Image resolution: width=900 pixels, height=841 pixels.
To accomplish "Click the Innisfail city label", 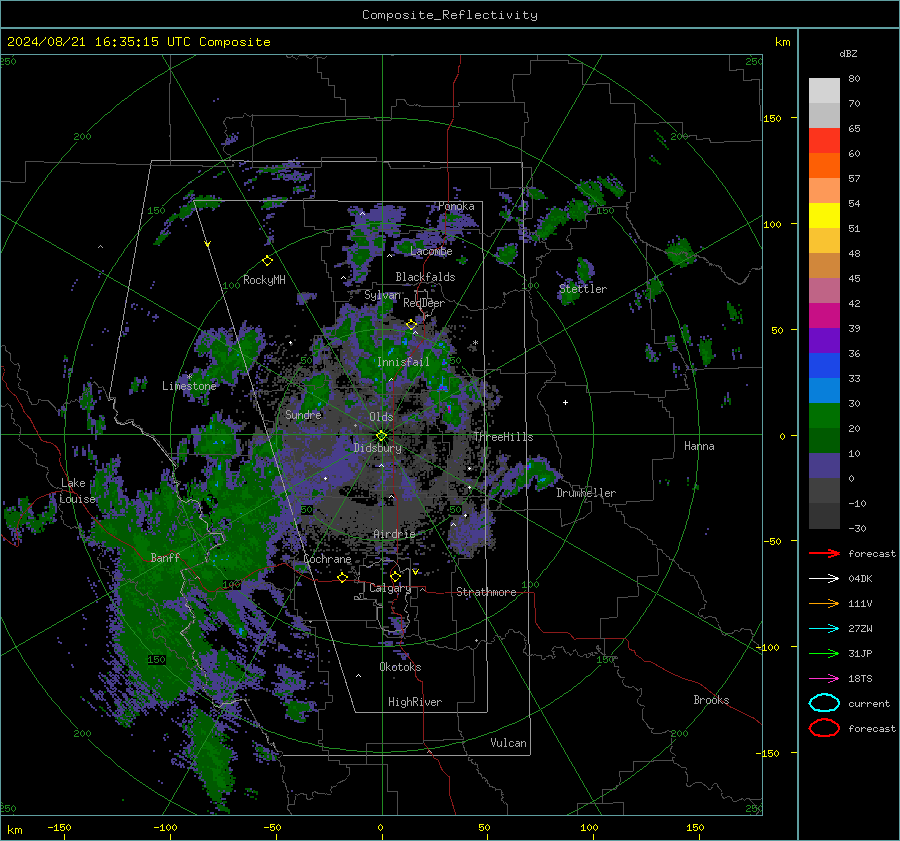I will [x=403, y=362].
